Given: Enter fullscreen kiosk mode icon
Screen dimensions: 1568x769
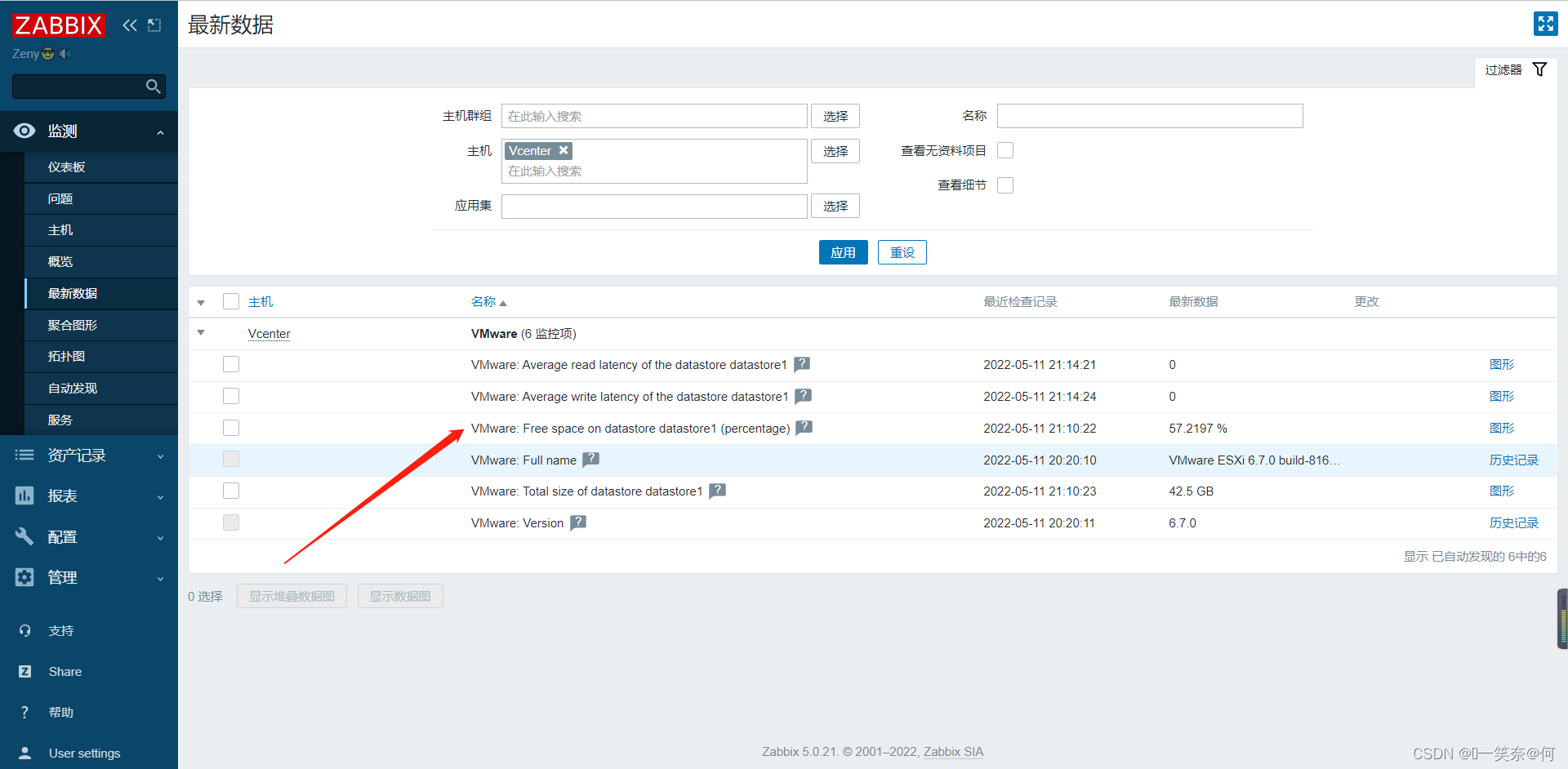Looking at the screenshot, I should [1545, 24].
